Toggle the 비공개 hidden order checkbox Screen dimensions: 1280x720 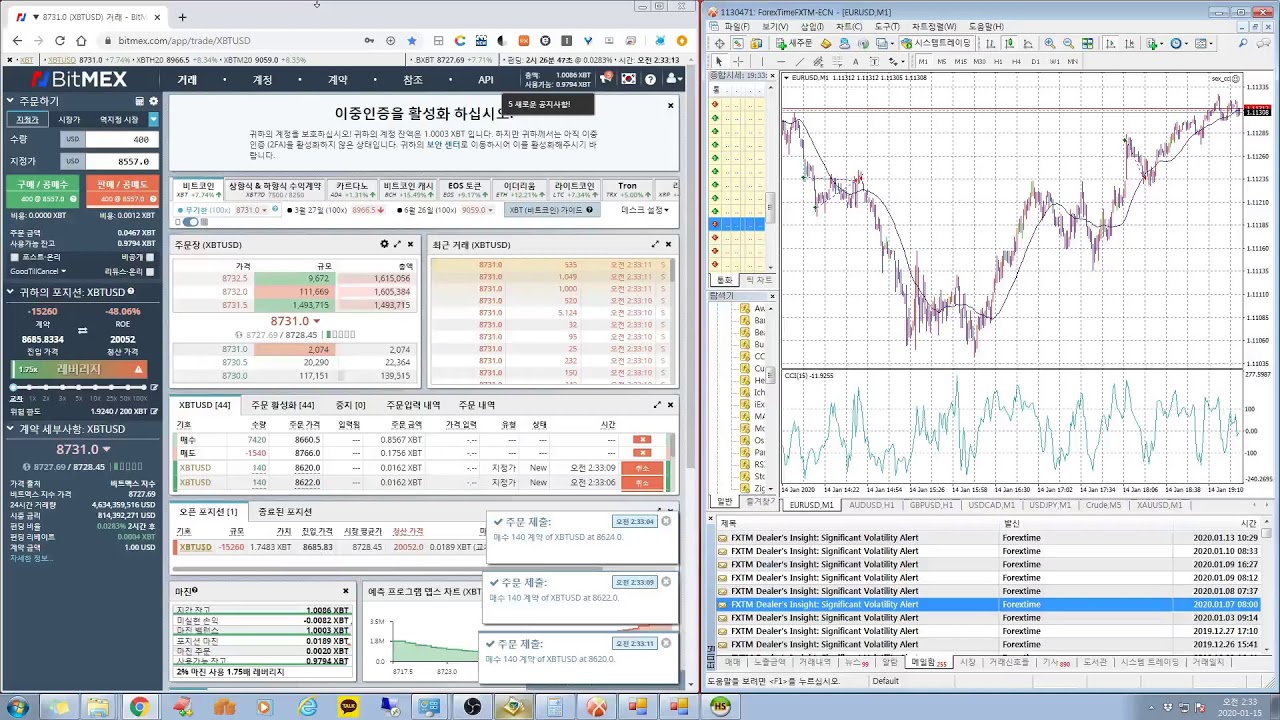tap(150, 257)
